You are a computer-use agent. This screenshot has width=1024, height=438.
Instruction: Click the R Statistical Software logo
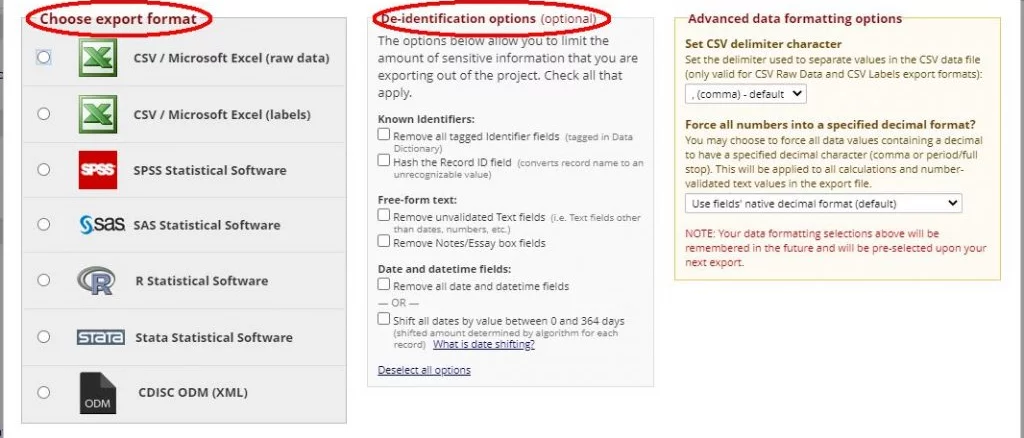click(96, 281)
